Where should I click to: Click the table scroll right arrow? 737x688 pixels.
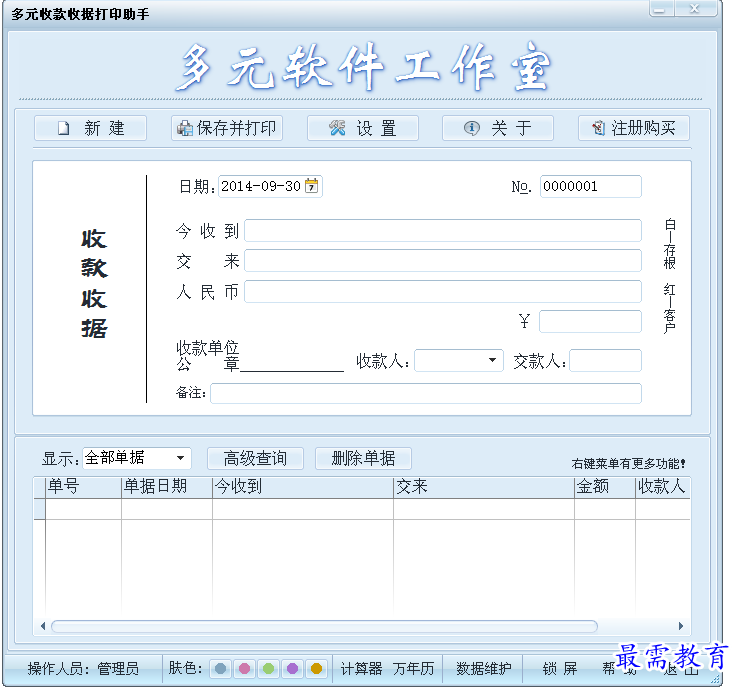[681, 626]
